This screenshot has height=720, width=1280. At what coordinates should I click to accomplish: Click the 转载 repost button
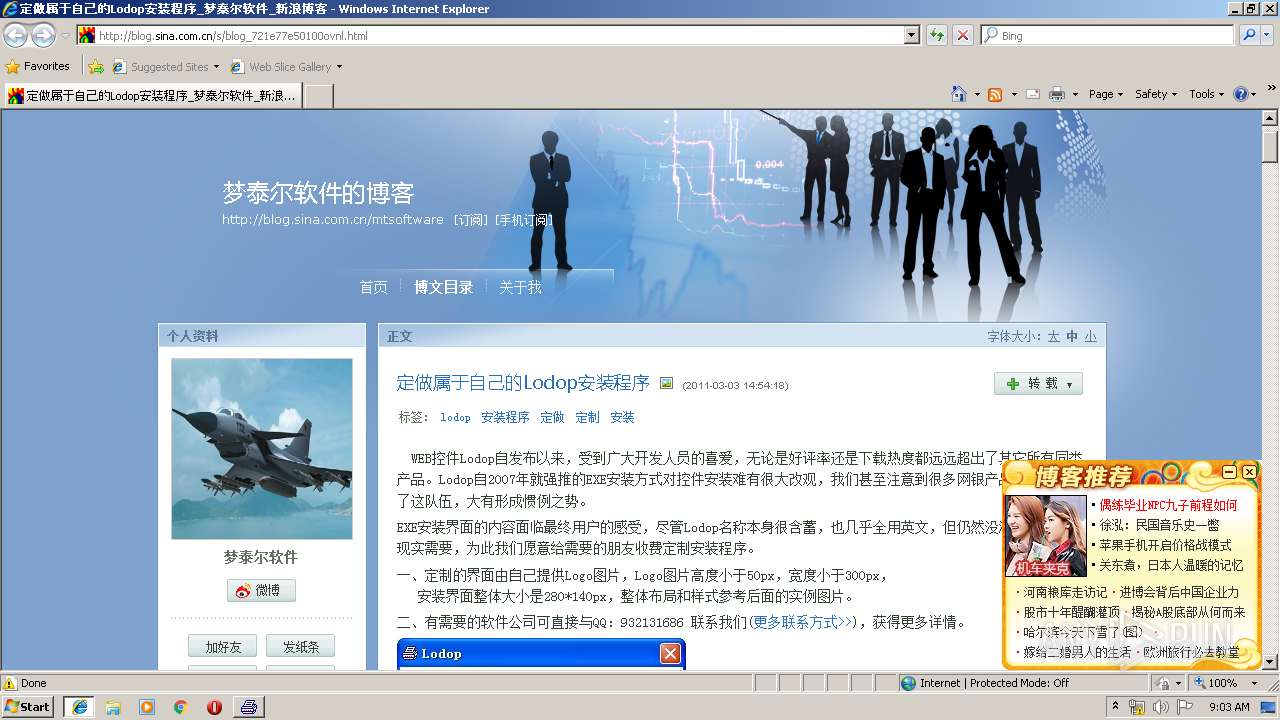point(1038,384)
